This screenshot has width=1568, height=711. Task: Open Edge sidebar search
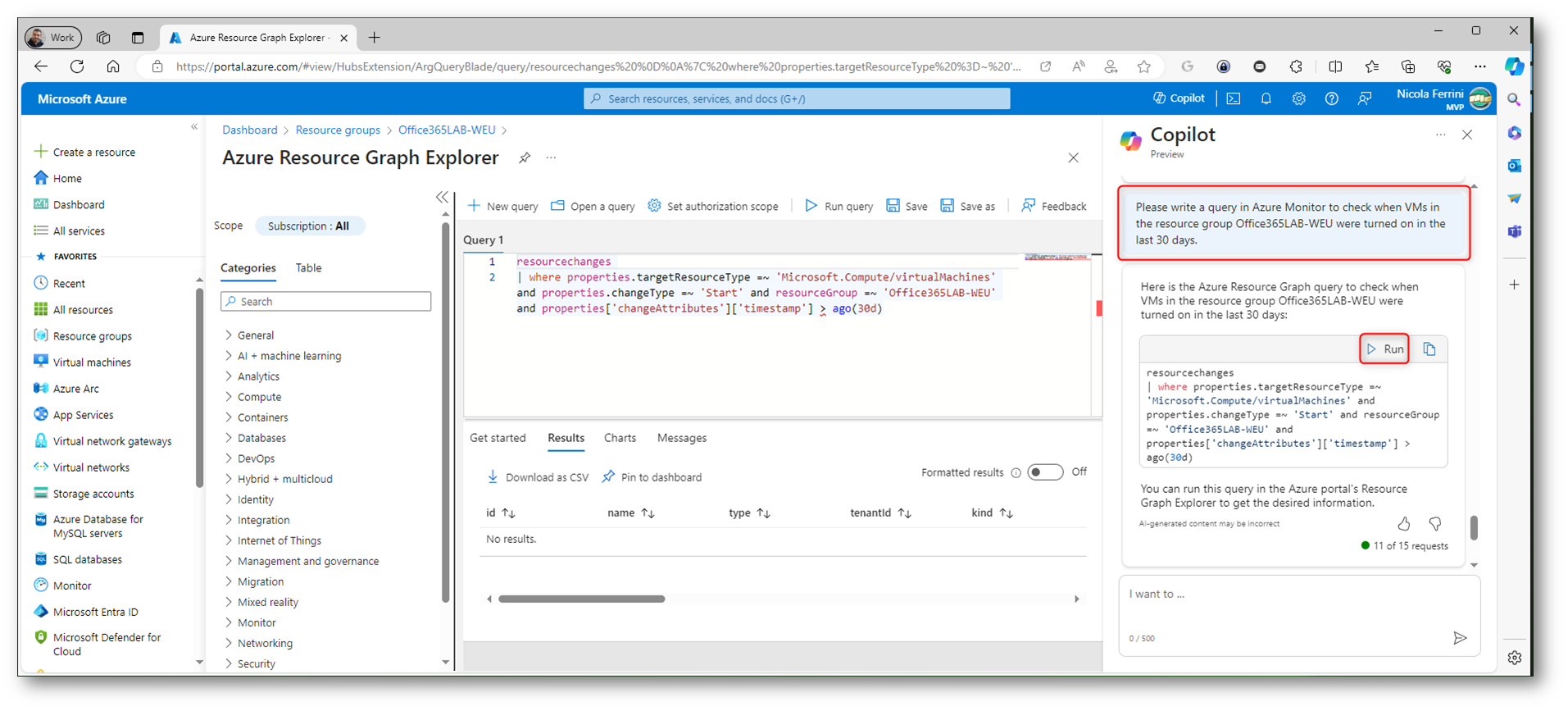point(1514,99)
